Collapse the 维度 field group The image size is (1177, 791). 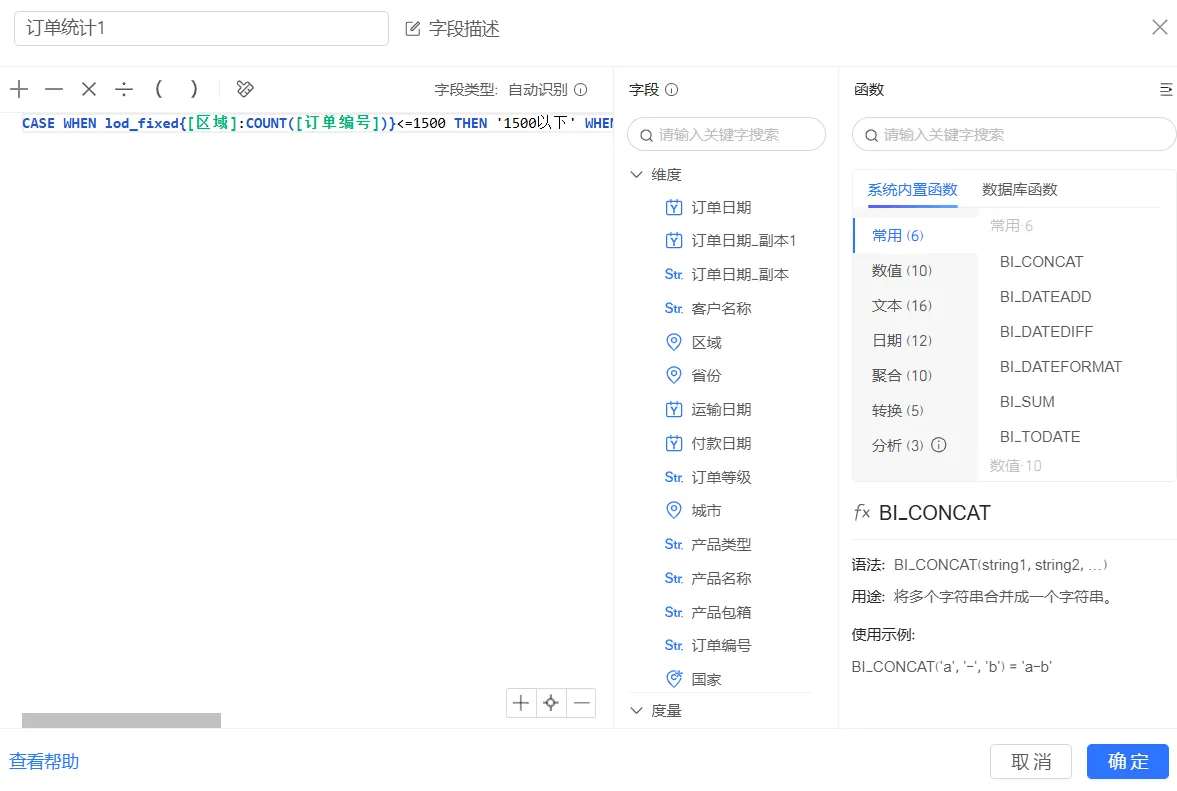(637, 174)
